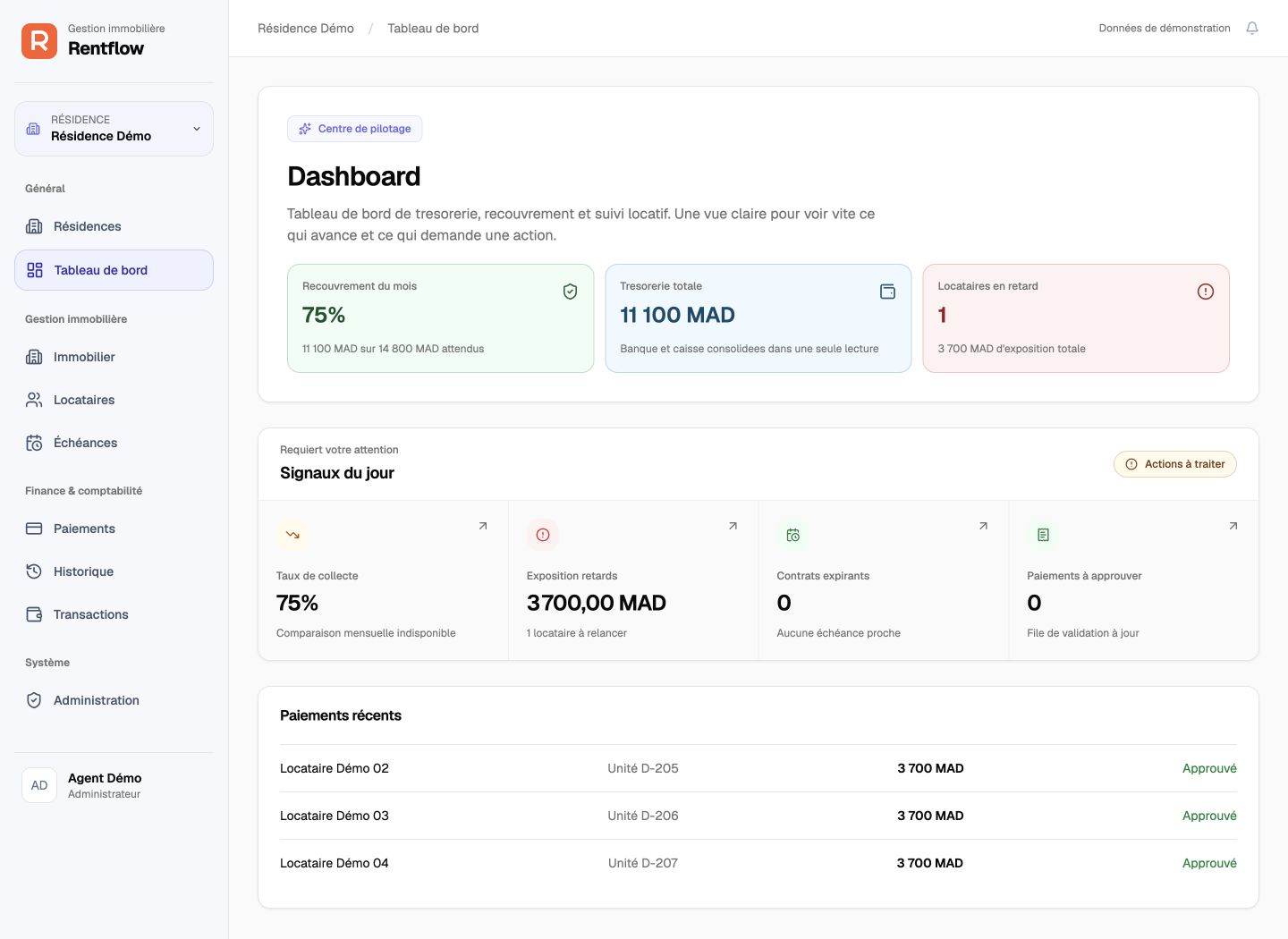This screenshot has width=1288, height=939.
Task: Open the Locataires page
Action: click(114, 400)
